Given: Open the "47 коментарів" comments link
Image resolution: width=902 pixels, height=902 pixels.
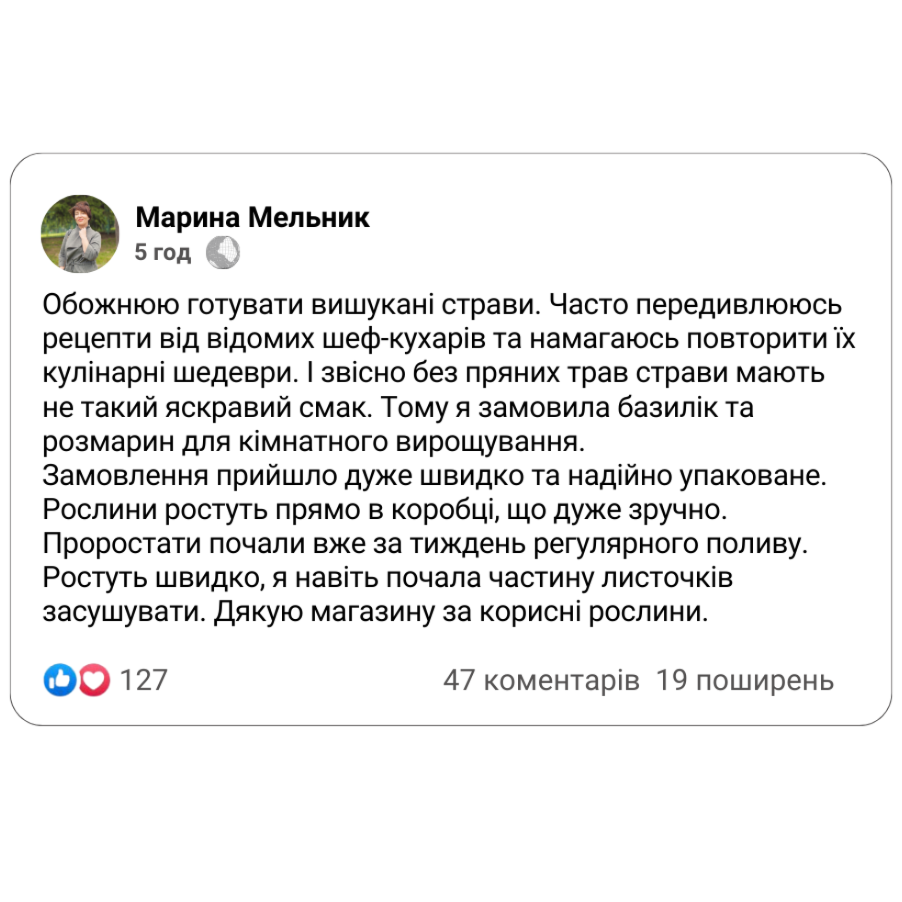Looking at the screenshot, I should coord(541,681).
